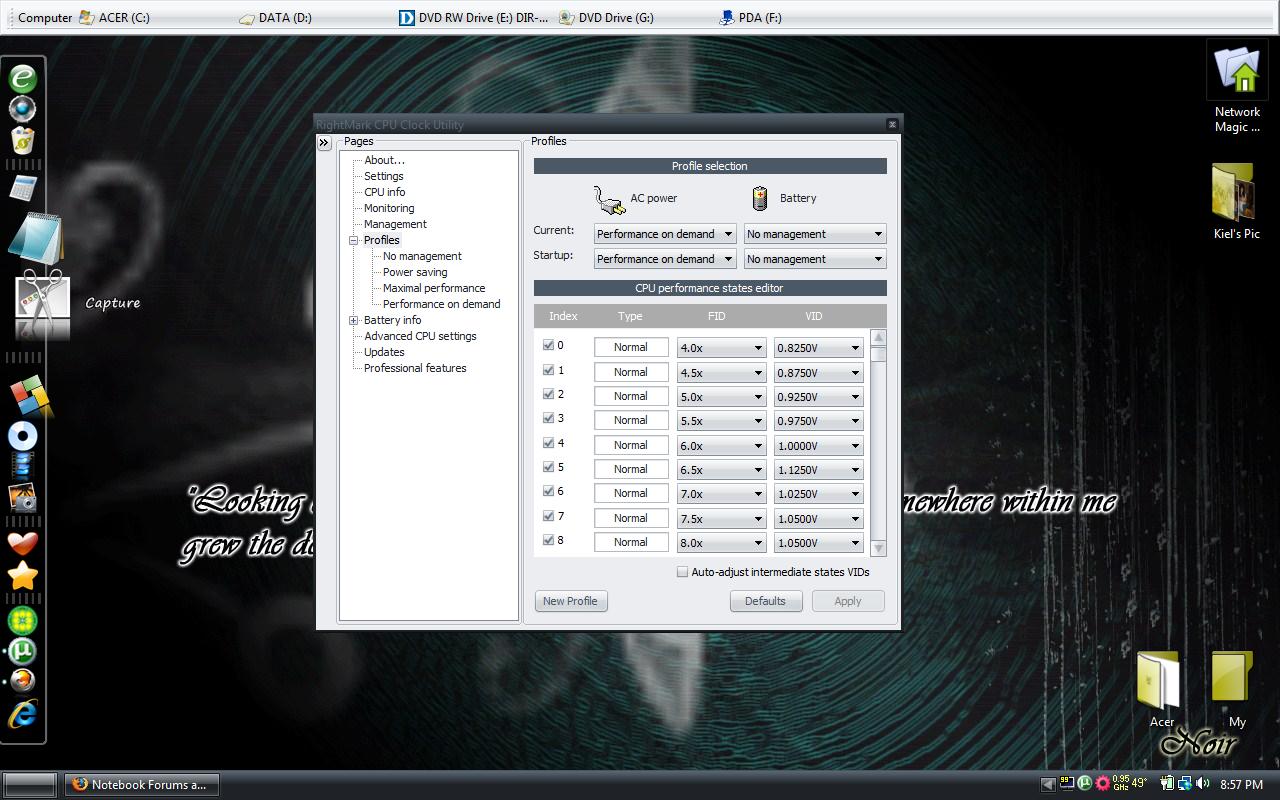Open DATA (D:) drive in top bar
Screen dimensions: 1280x800
(276, 17)
